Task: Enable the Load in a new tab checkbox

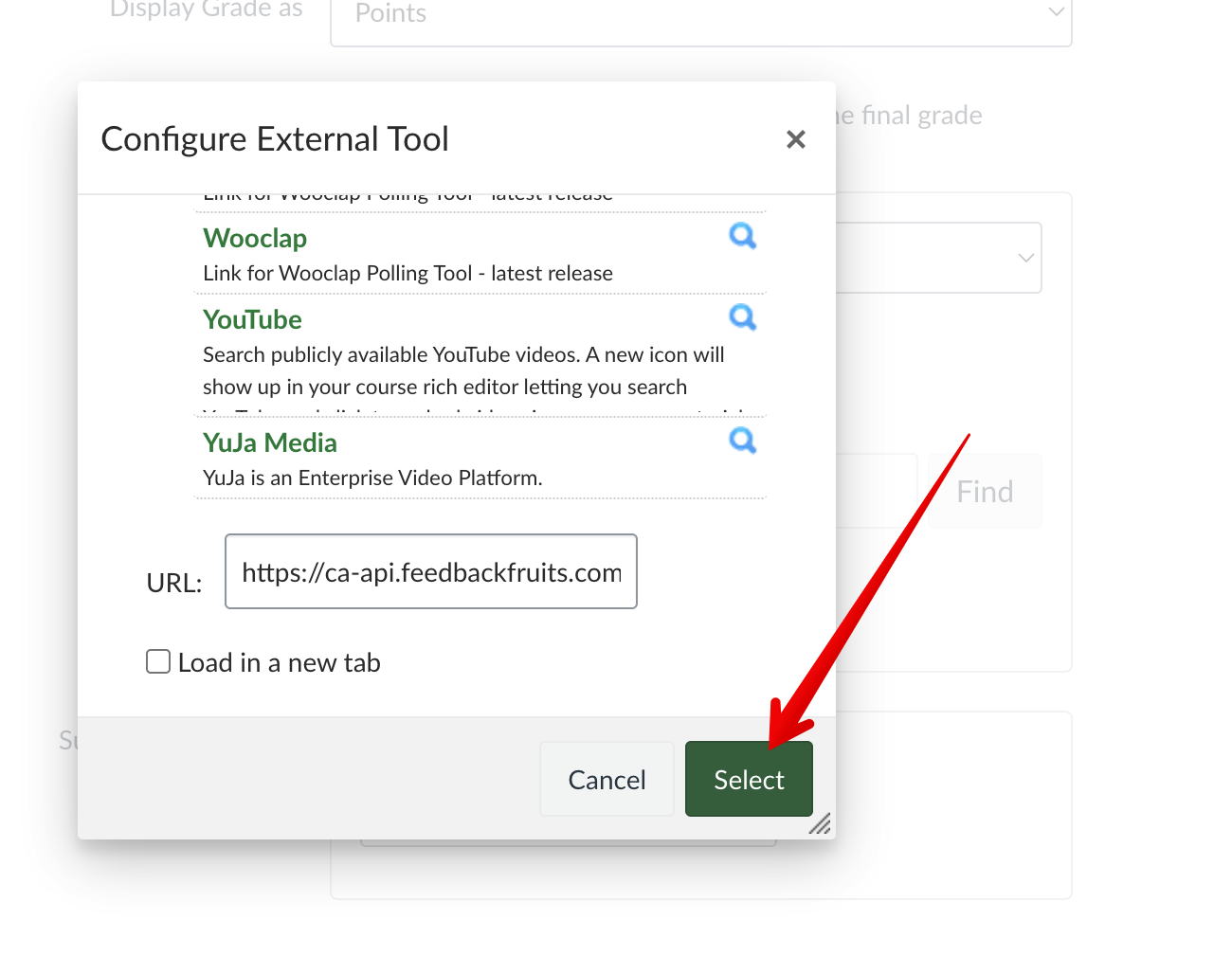Action: pos(158,661)
